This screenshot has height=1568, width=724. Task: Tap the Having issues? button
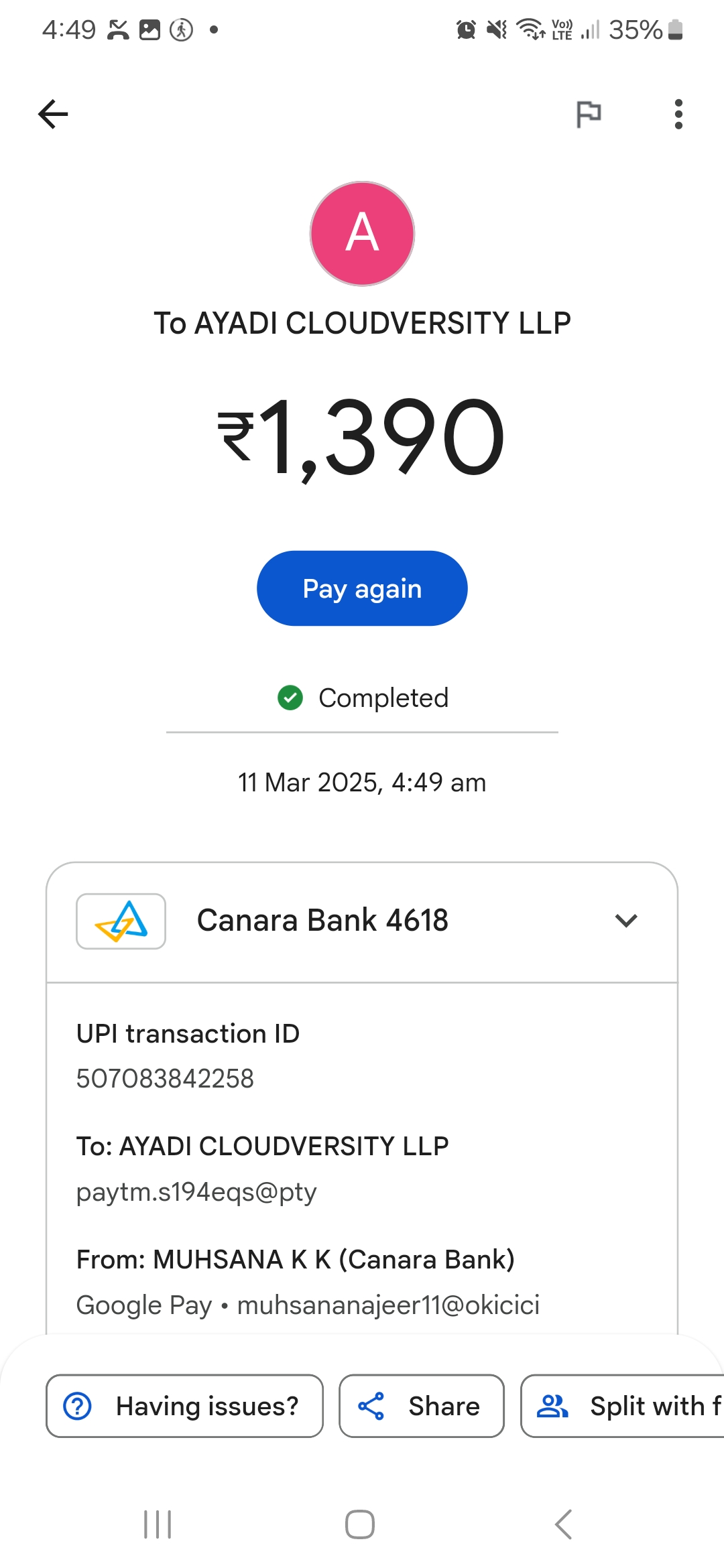pos(184,1406)
